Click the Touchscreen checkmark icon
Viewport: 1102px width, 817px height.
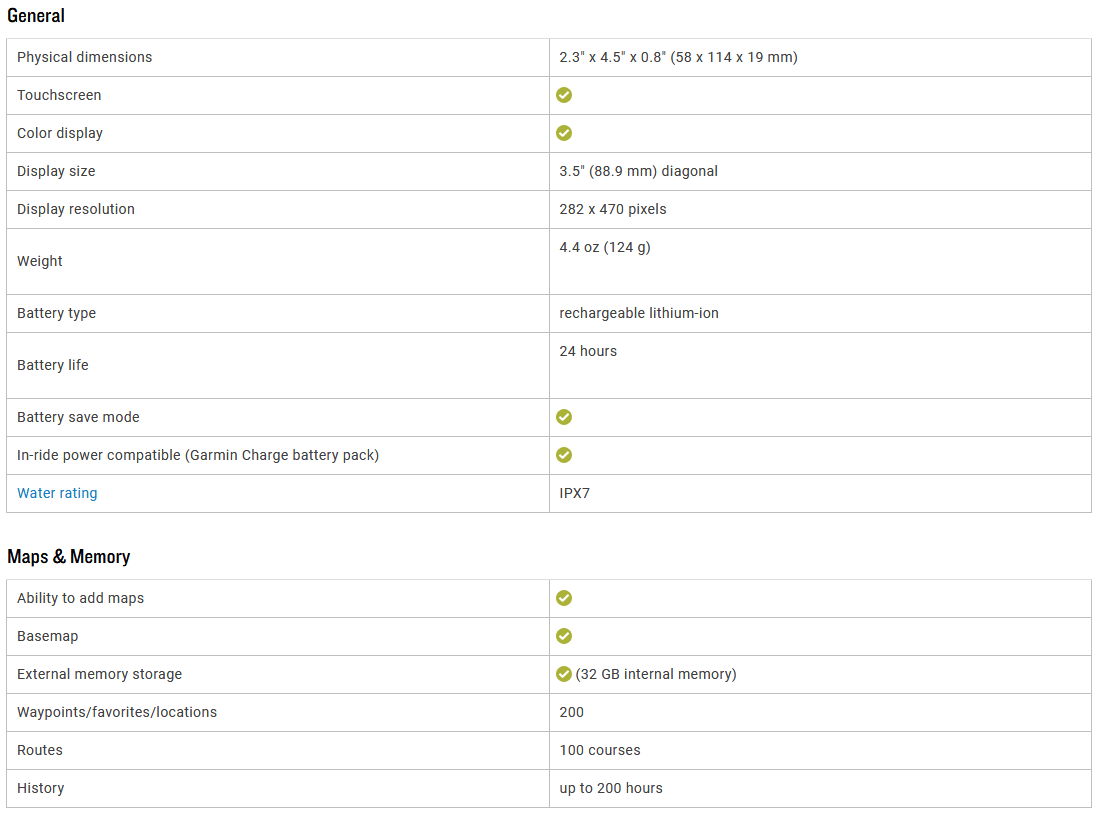tap(564, 95)
